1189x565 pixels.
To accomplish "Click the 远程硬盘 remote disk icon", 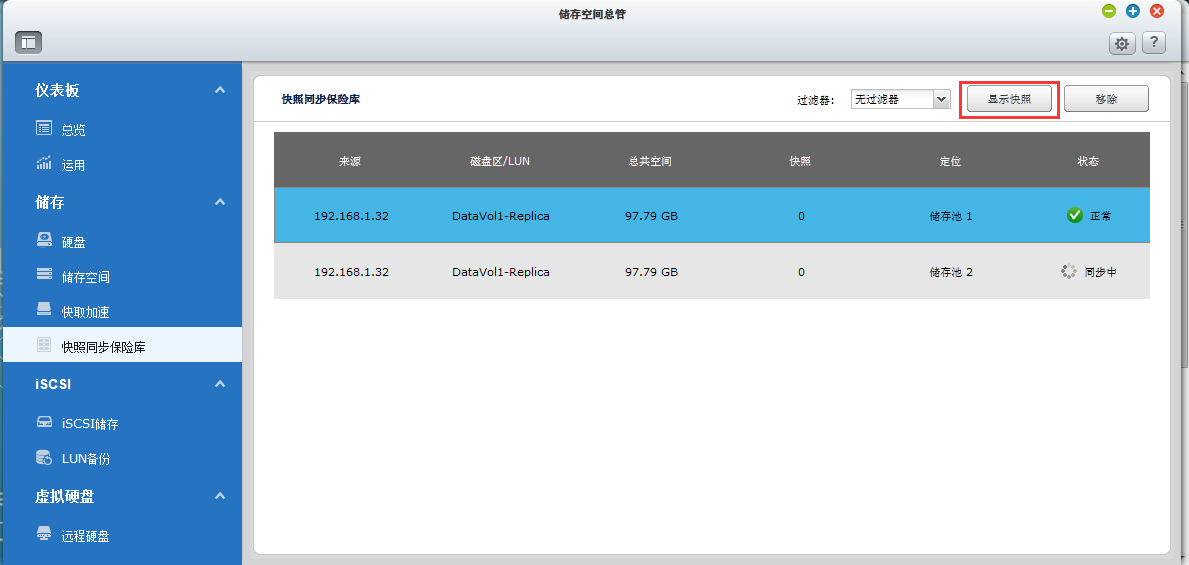I will 45,534.
